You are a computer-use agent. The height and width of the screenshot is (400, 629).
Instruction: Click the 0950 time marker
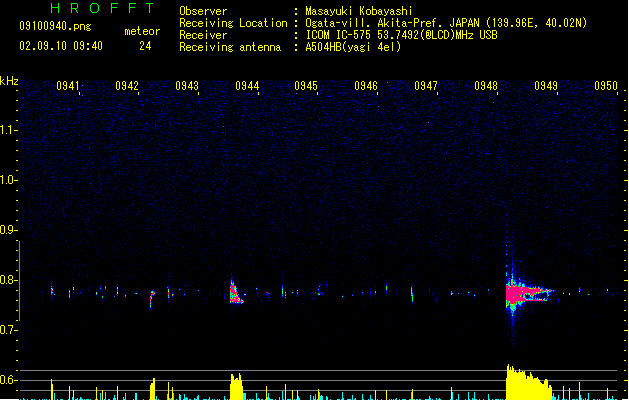tap(606, 86)
